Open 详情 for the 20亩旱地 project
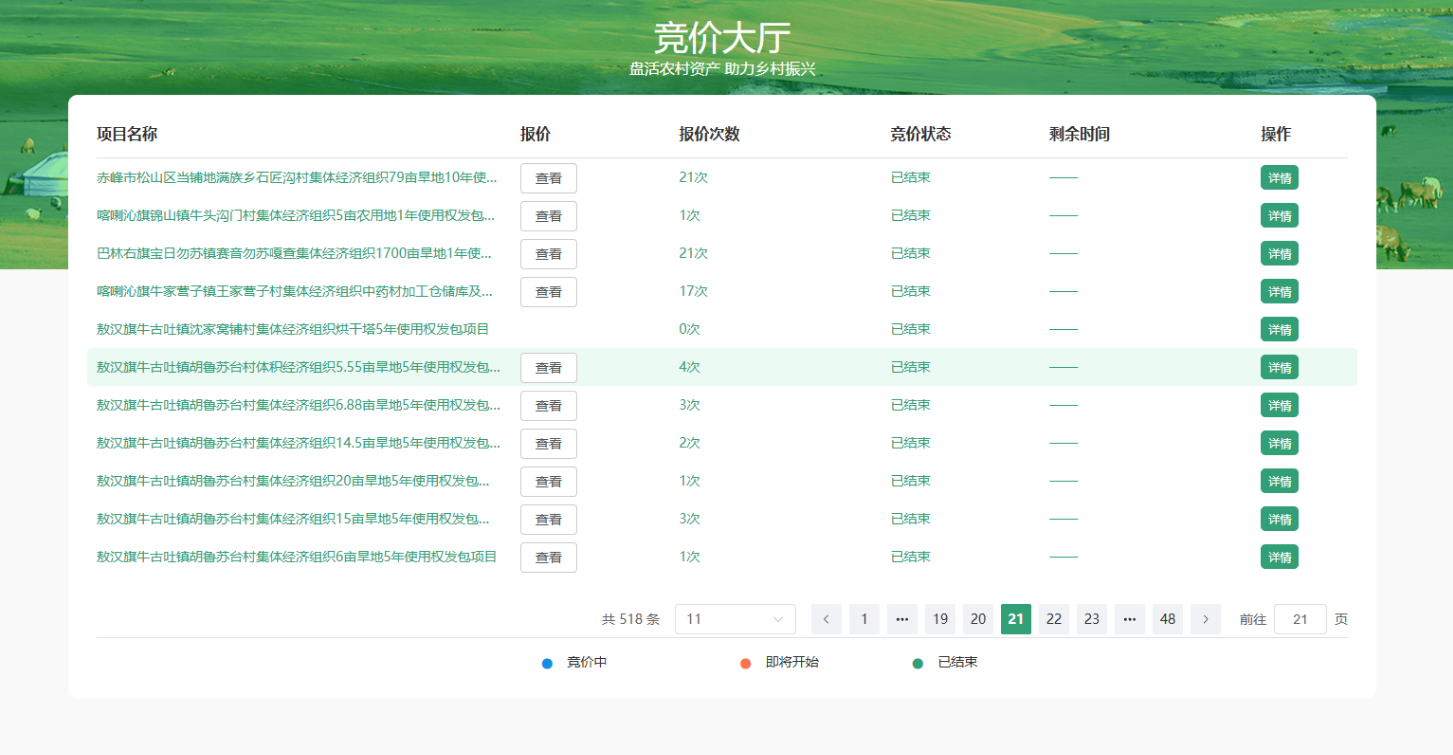The image size is (1453, 755). tap(1279, 482)
